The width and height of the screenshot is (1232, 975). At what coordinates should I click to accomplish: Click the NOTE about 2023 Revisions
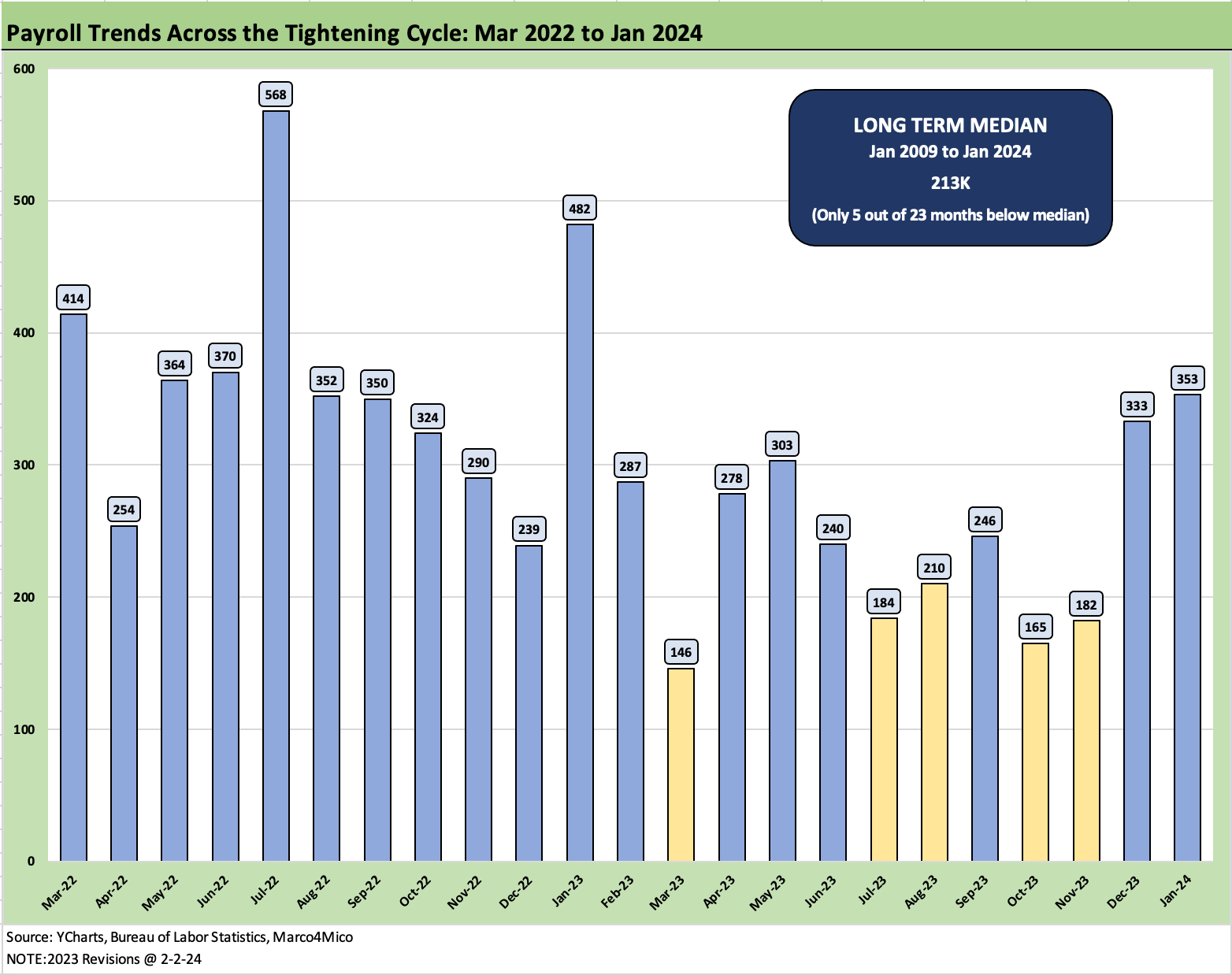(106, 959)
